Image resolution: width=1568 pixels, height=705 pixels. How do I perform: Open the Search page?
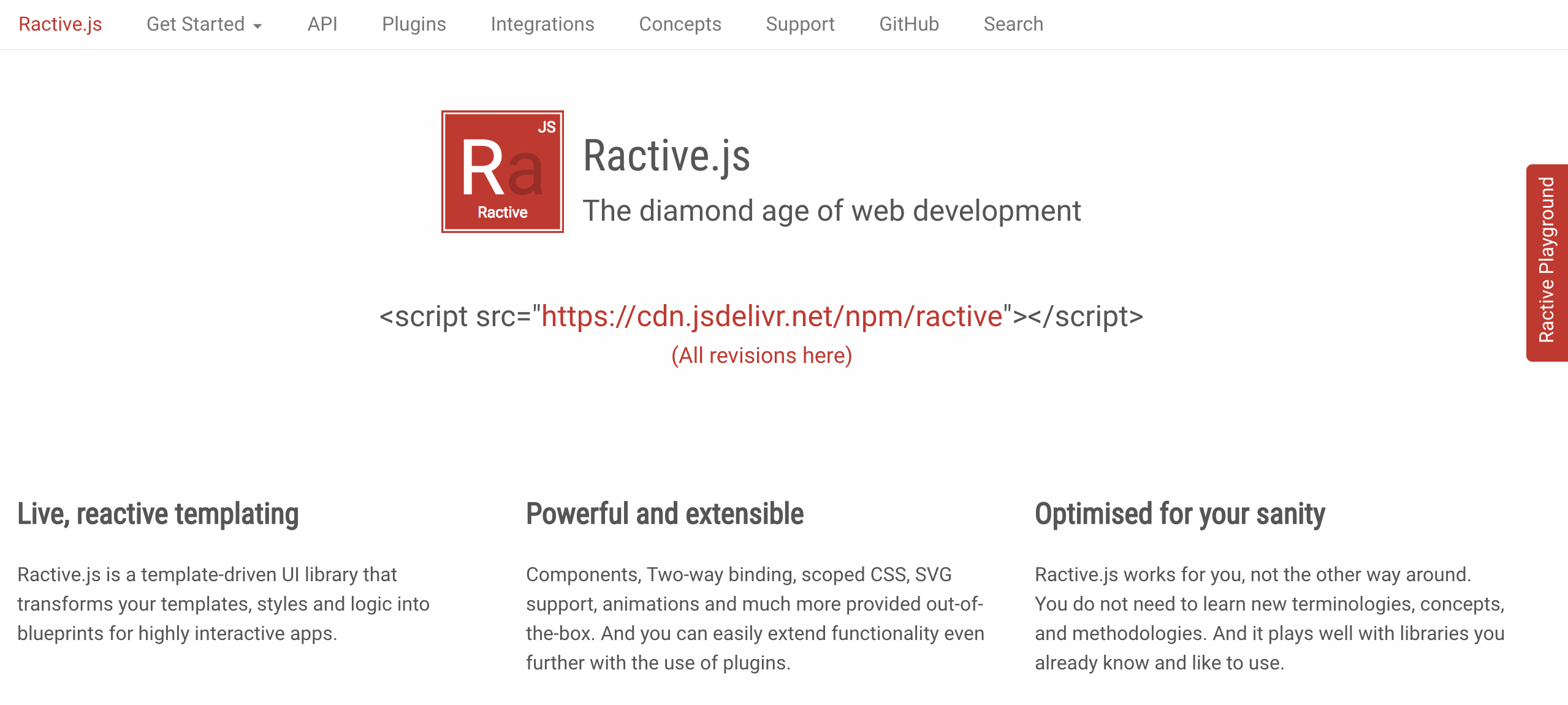tap(1013, 25)
